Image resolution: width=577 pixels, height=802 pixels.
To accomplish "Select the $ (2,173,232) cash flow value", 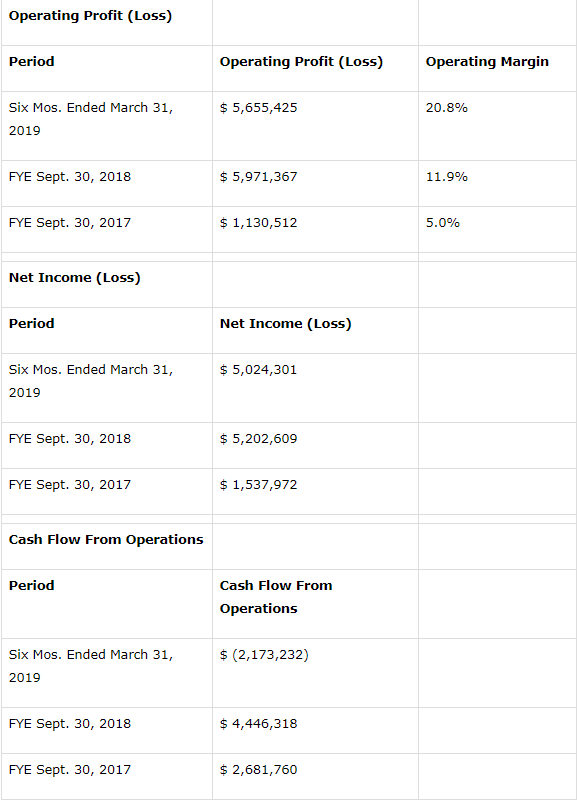I will (264, 655).
